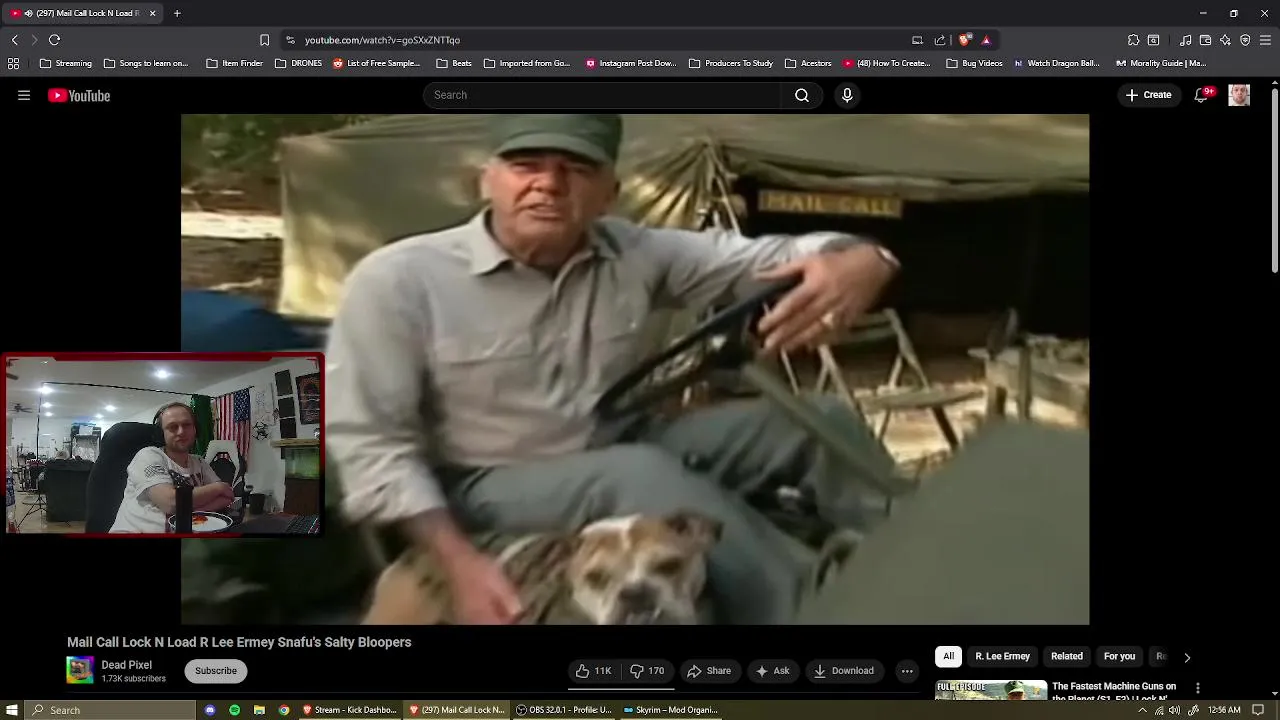Image resolution: width=1280 pixels, height=720 pixels.
Task: Open the new tab plus button
Action: coord(177,13)
